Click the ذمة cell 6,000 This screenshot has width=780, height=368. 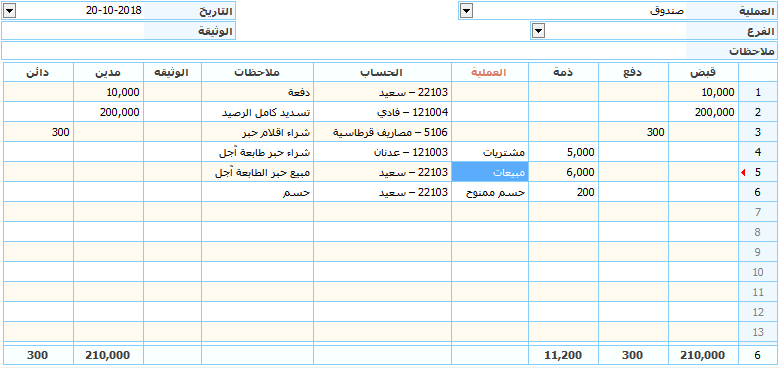(564, 172)
